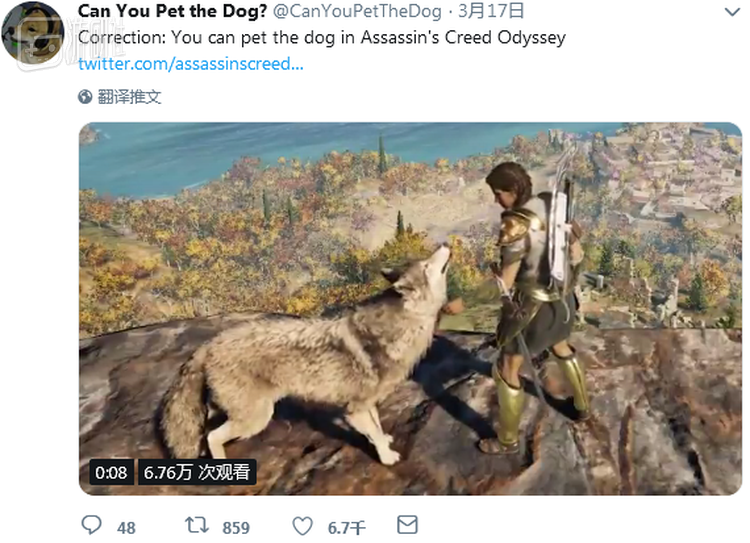
Task: Open the twitter.com/assassinscreed link
Action: point(191,64)
